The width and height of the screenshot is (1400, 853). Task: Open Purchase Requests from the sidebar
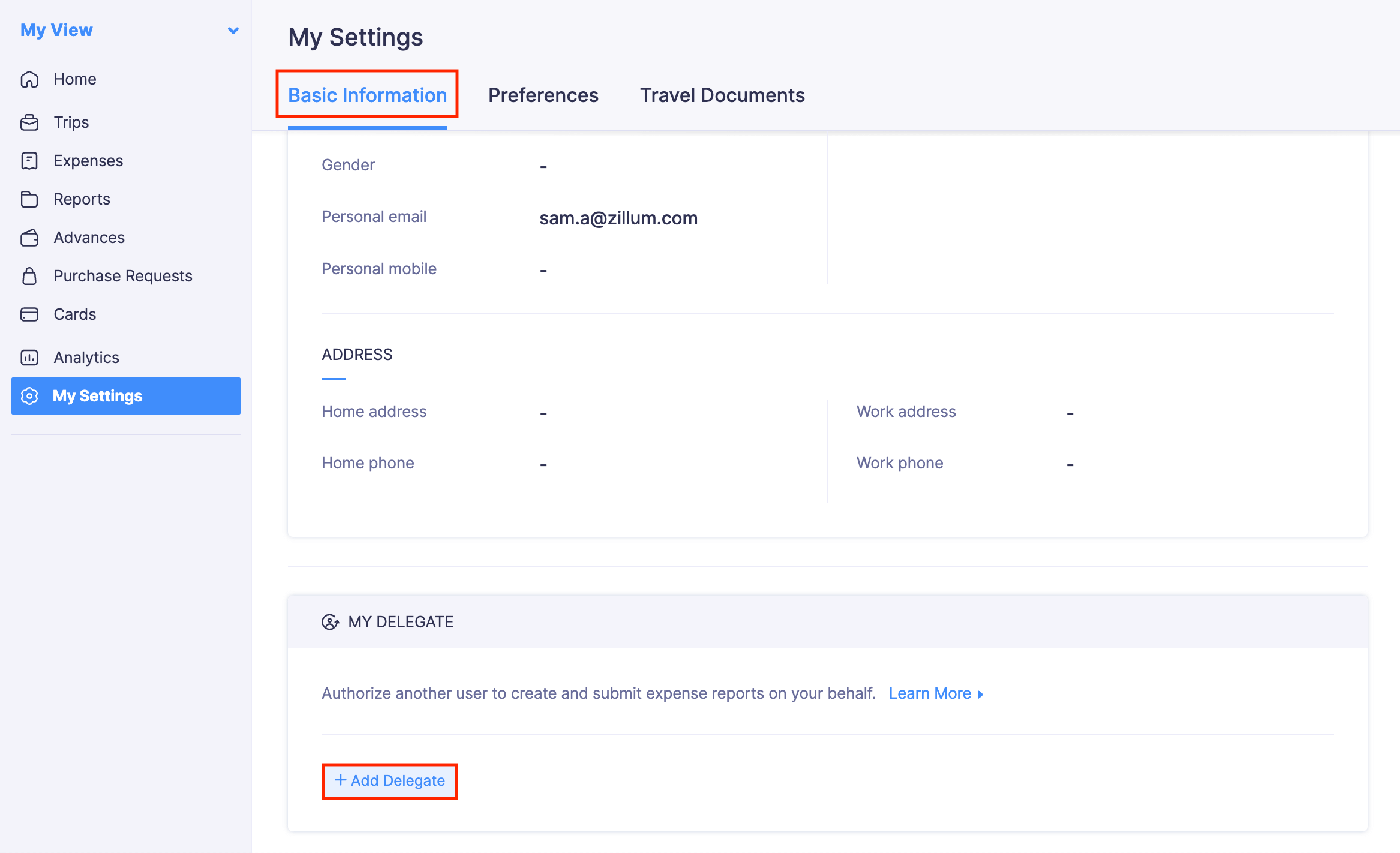coord(126,276)
